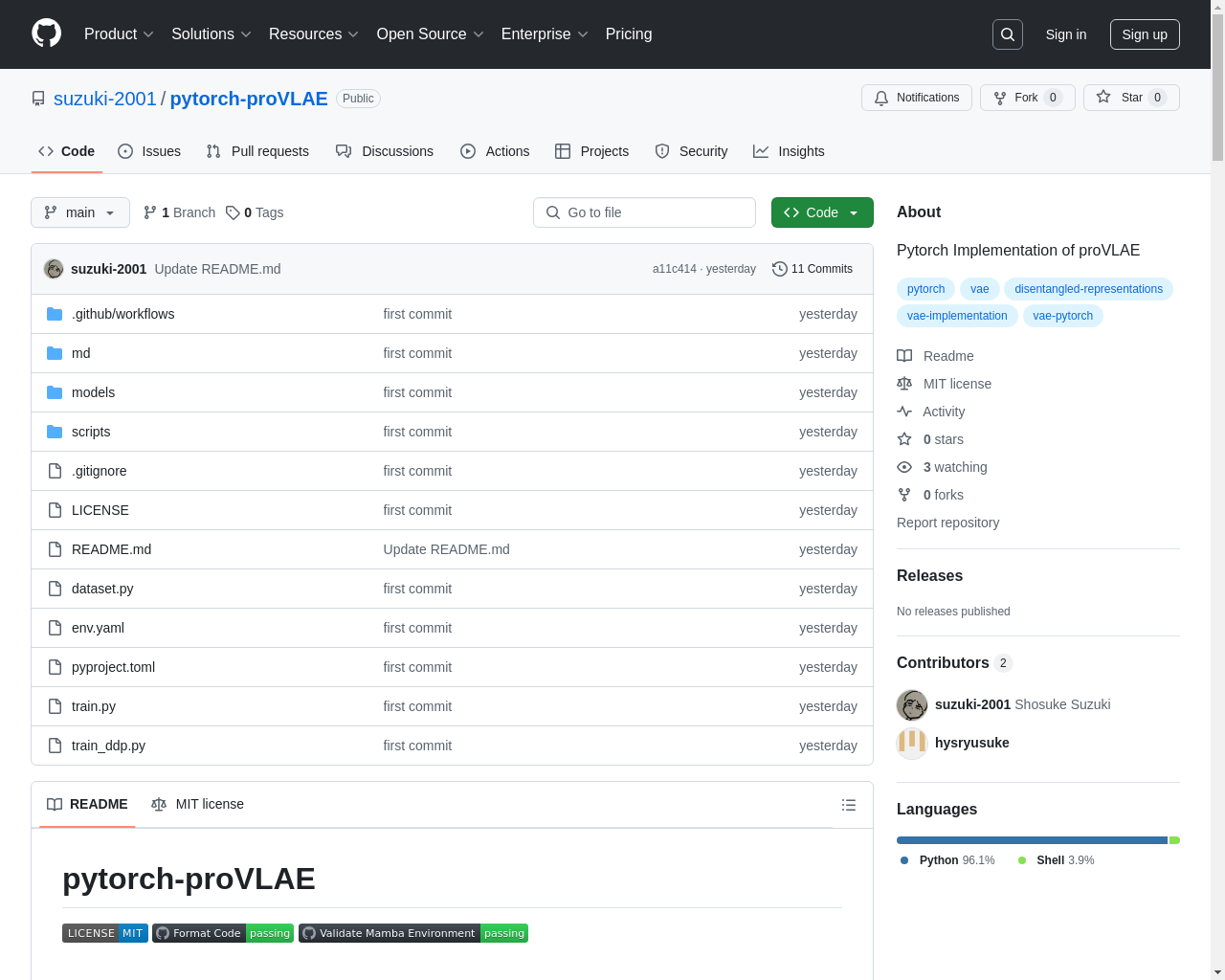Expand the Open Source menu
Viewport: 1225px width, 980px height.
[431, 34]
